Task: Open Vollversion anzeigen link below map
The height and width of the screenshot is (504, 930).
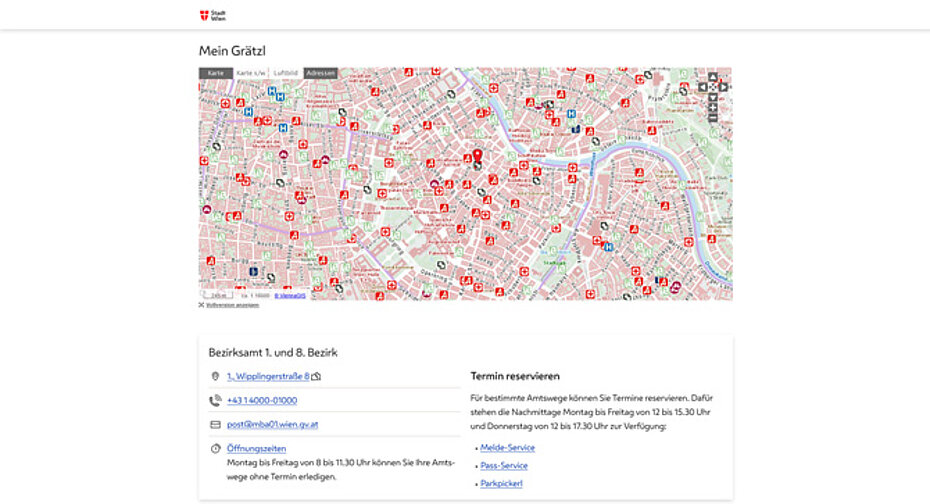Action: click(231, 305)
